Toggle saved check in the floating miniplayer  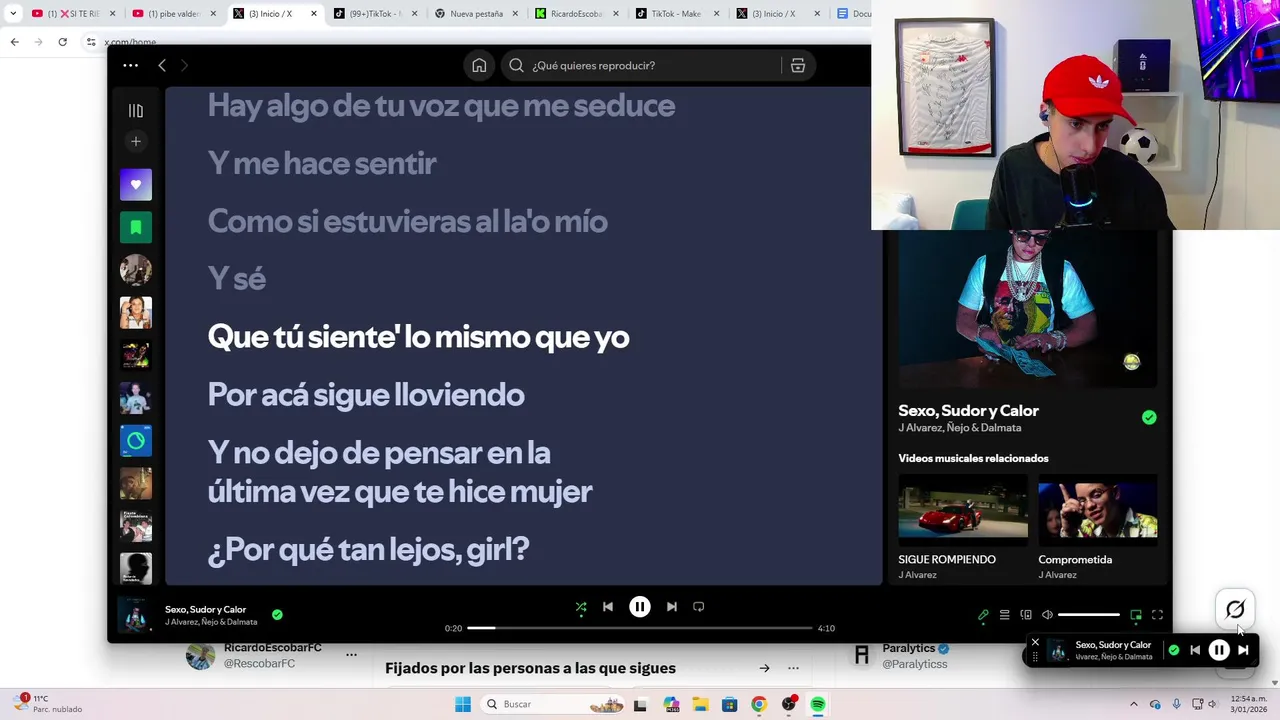click(x=1174, y=650)
